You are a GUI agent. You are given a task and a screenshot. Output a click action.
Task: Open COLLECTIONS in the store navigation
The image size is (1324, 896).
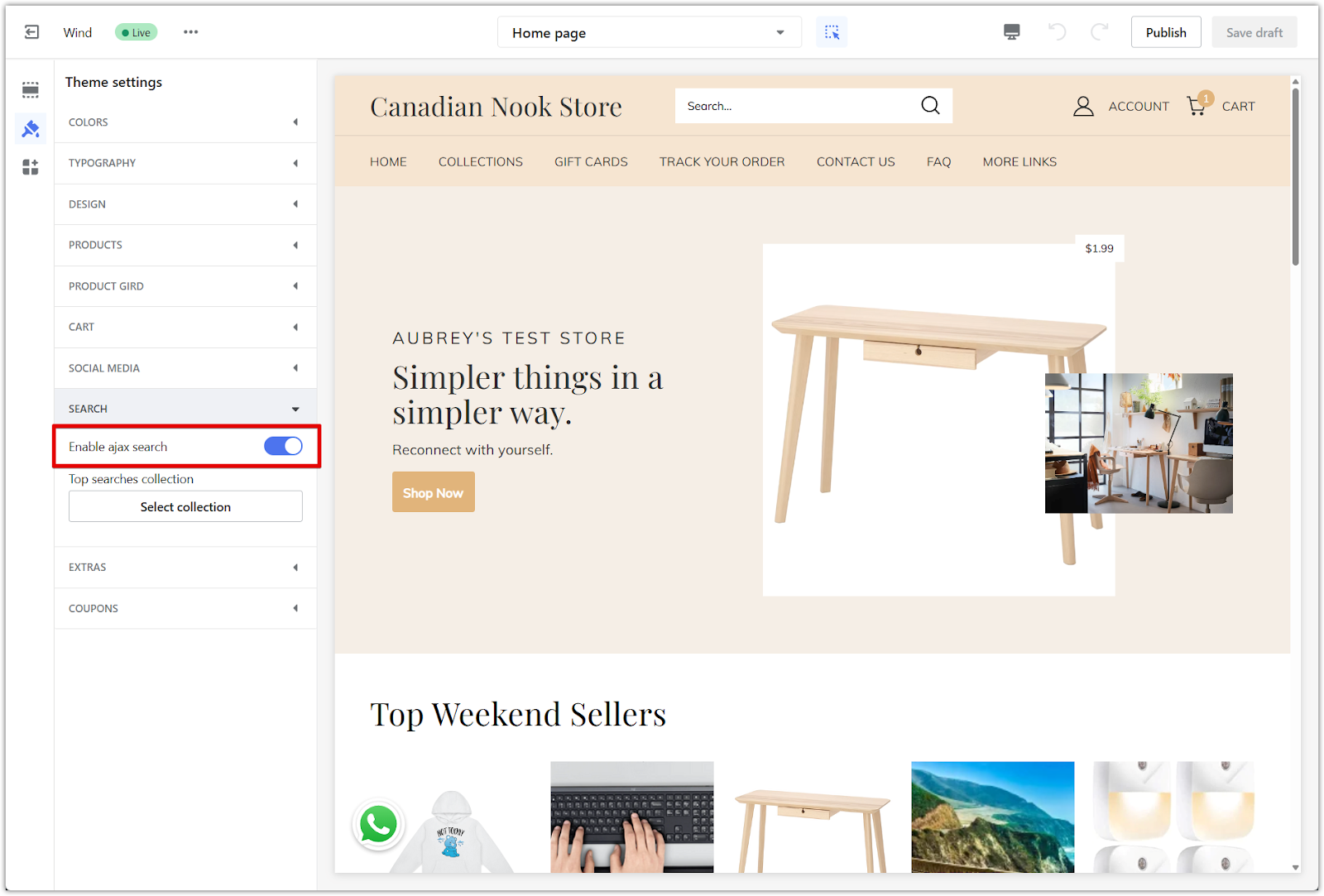tap(480, 162)
